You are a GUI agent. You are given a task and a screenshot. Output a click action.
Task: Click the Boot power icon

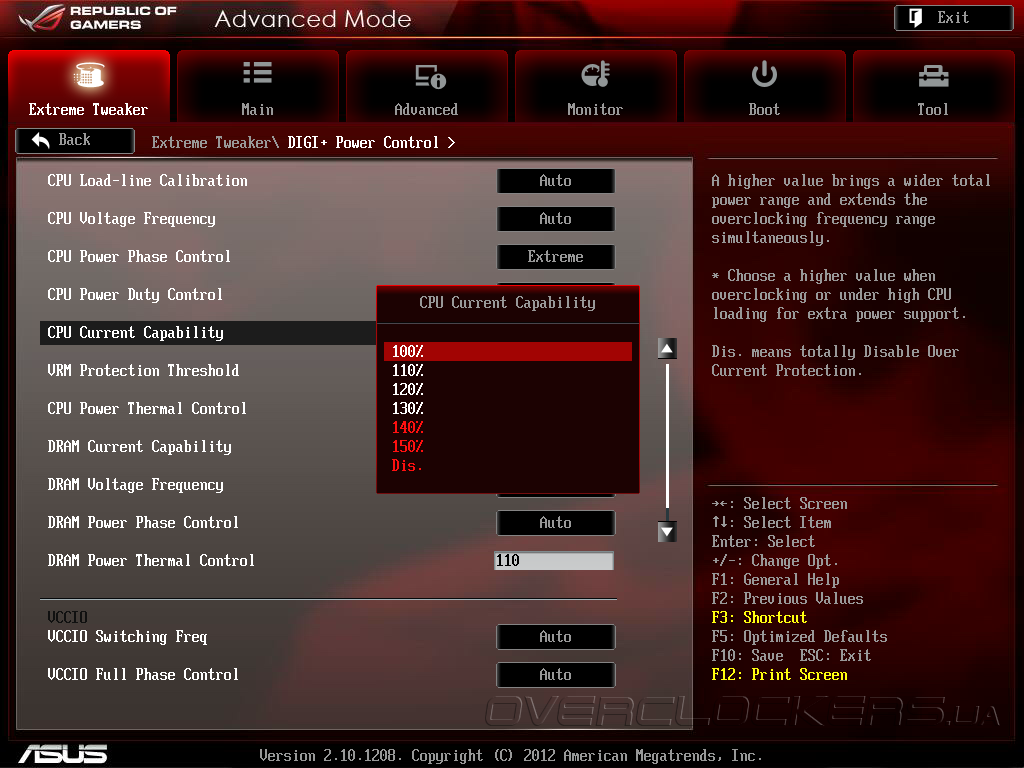[764, 74]
